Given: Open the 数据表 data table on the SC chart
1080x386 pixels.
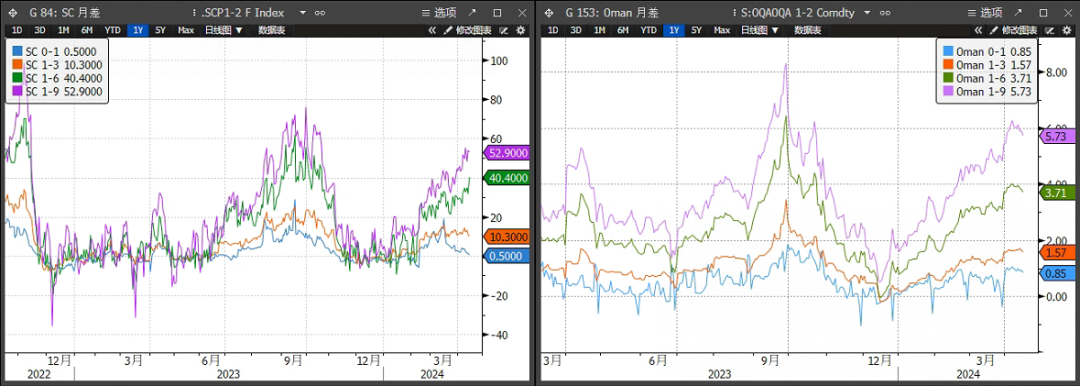Looking at the screenshot, I should [272, 30].
